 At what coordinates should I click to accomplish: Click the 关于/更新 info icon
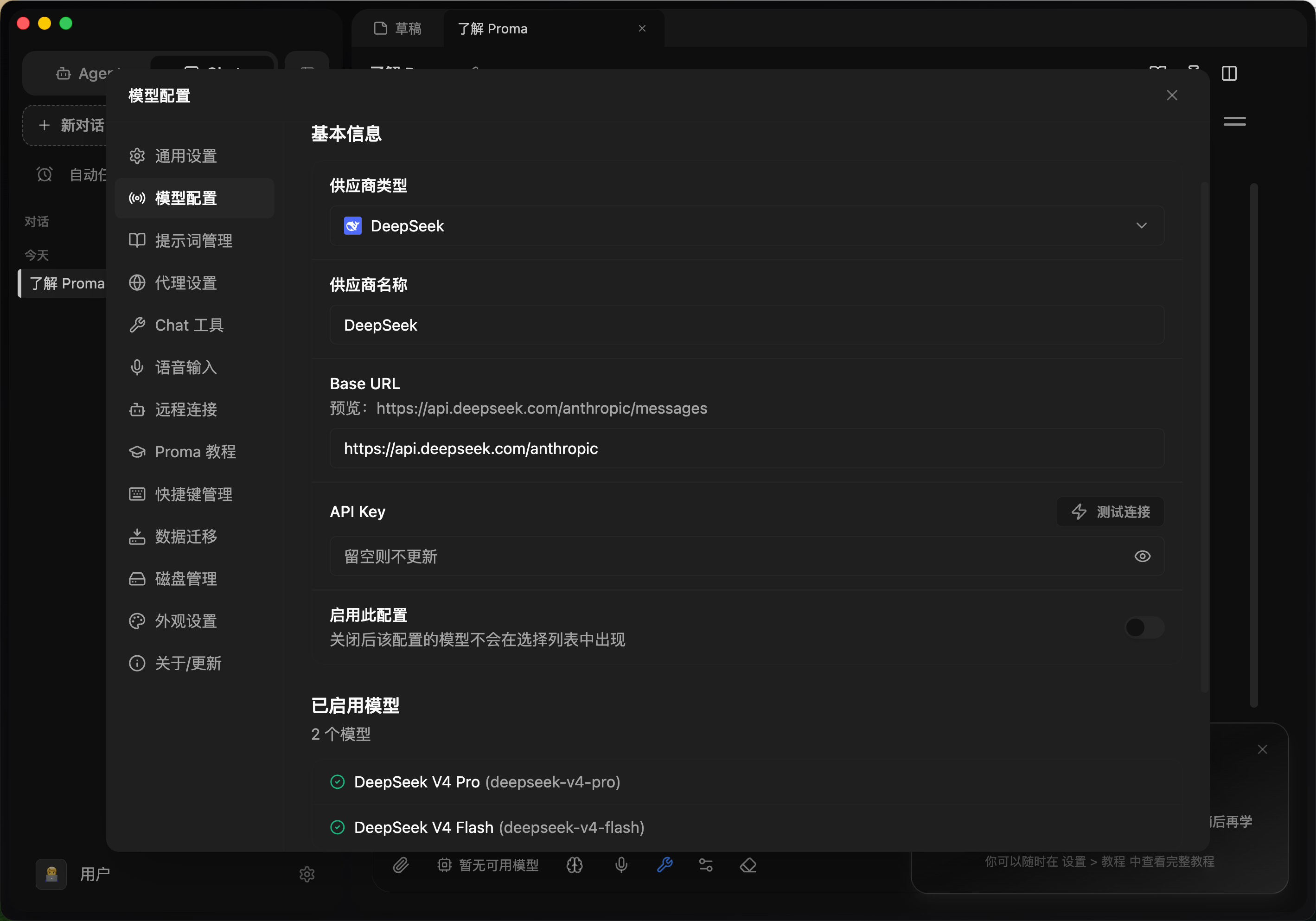pos(137,663)
